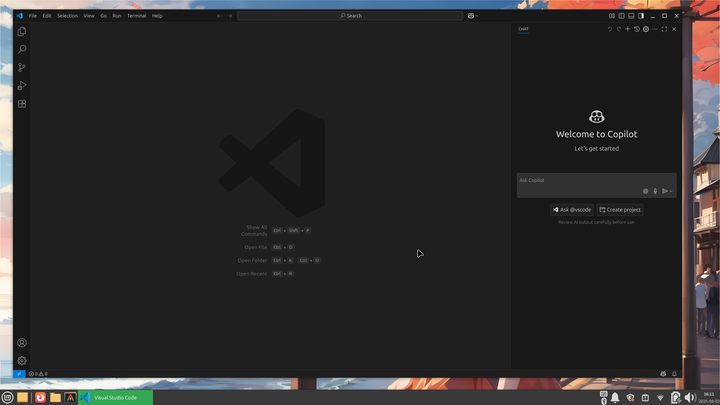The width and height of the screenshot is (720, 405).
Task: Open the Search view in activity bar
Action: 22,50
